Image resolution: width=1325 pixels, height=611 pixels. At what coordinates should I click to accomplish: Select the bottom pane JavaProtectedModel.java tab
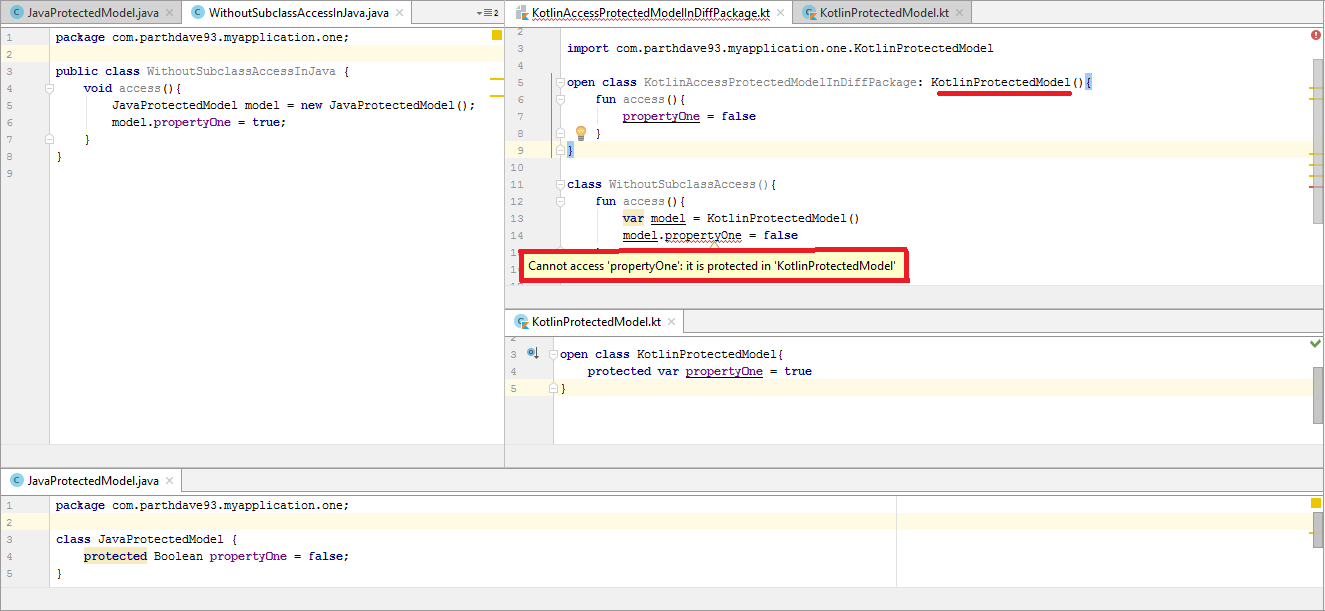click(x=93, y=481)
